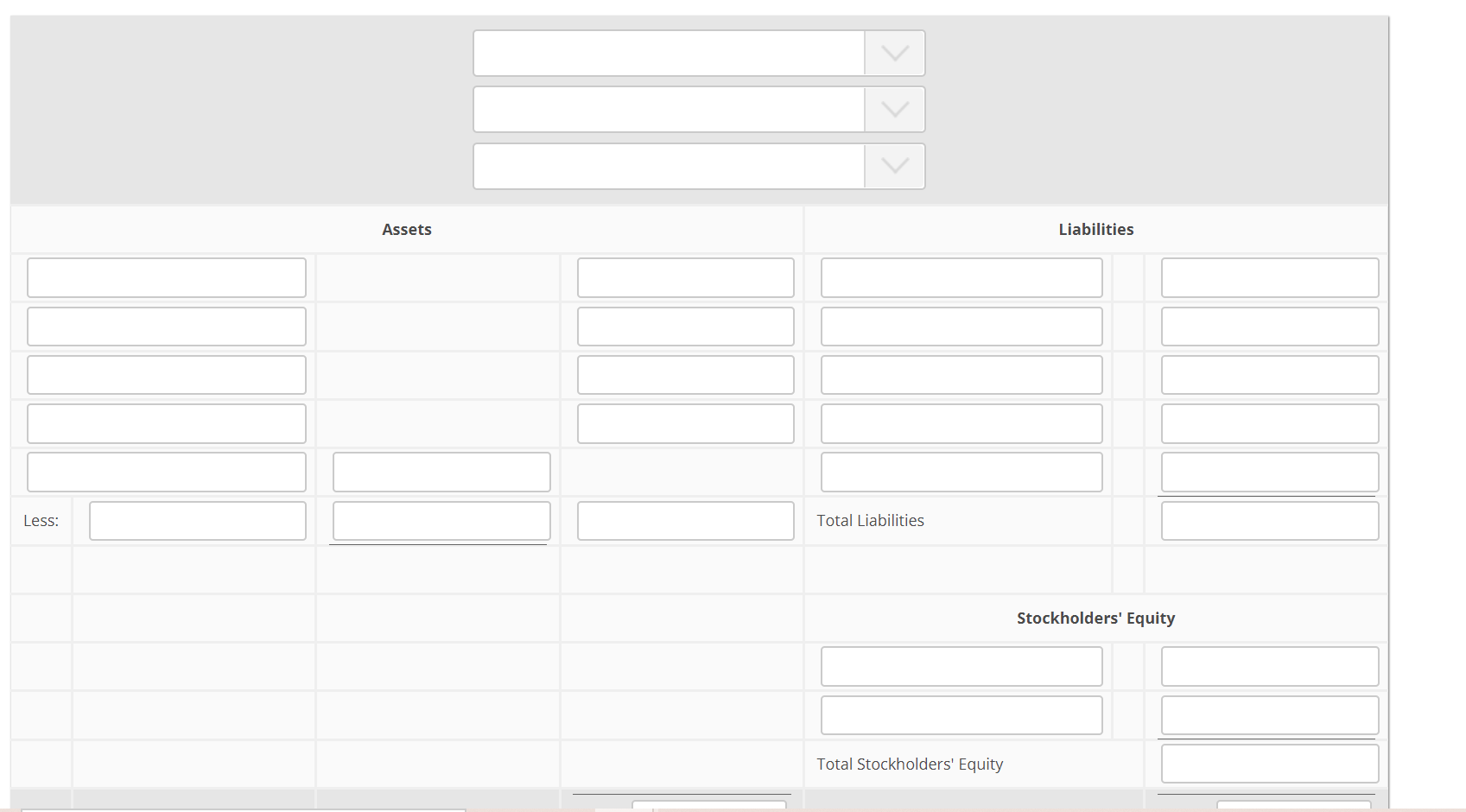This screenshot has height=812, width=1466.
Task: Click the first asset name input under Assets
Action: coord(167,278)
